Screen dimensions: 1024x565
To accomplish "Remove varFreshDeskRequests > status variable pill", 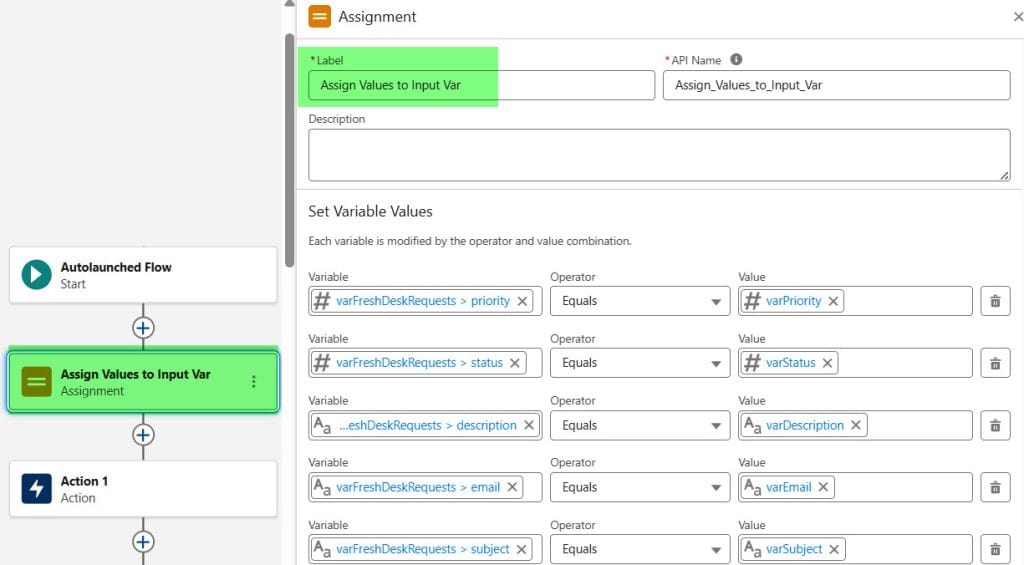I will (515, 363).
